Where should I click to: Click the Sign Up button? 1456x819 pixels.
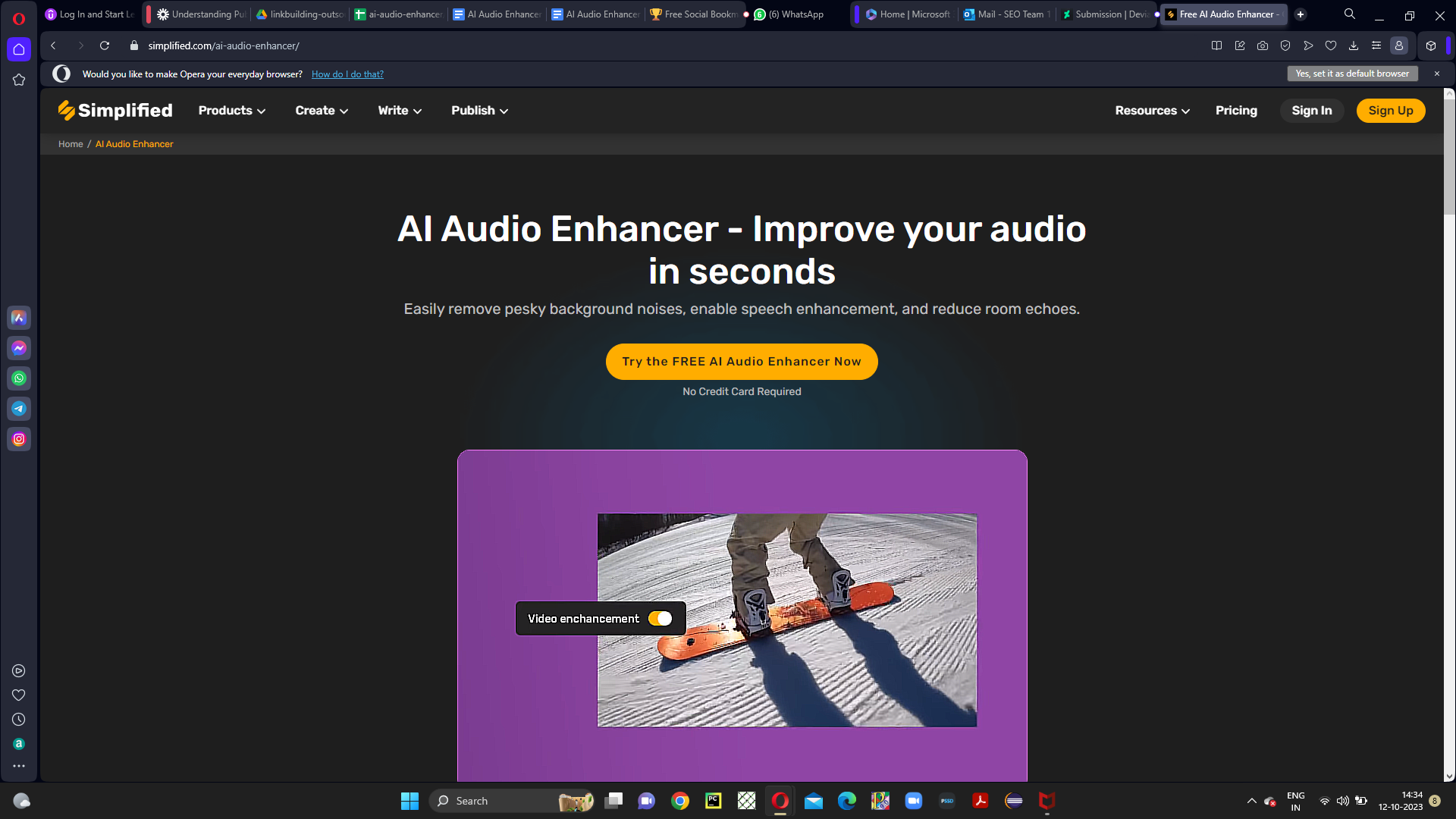click(1391, 111)
